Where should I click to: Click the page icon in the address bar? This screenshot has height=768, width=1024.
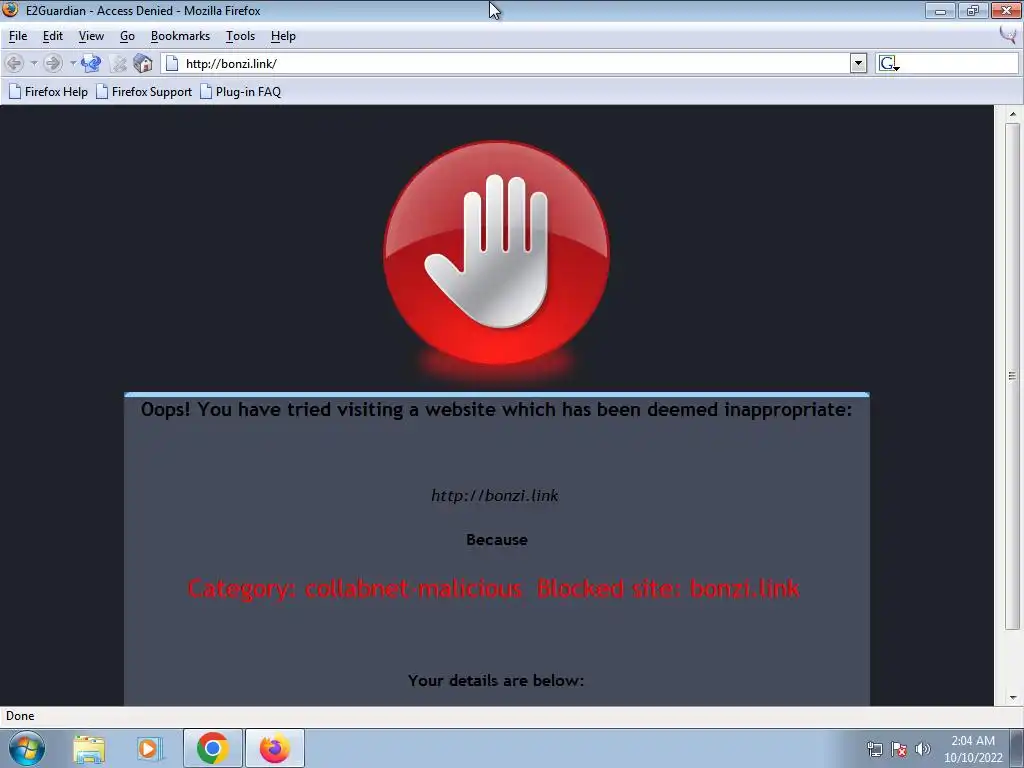[172, 63]
